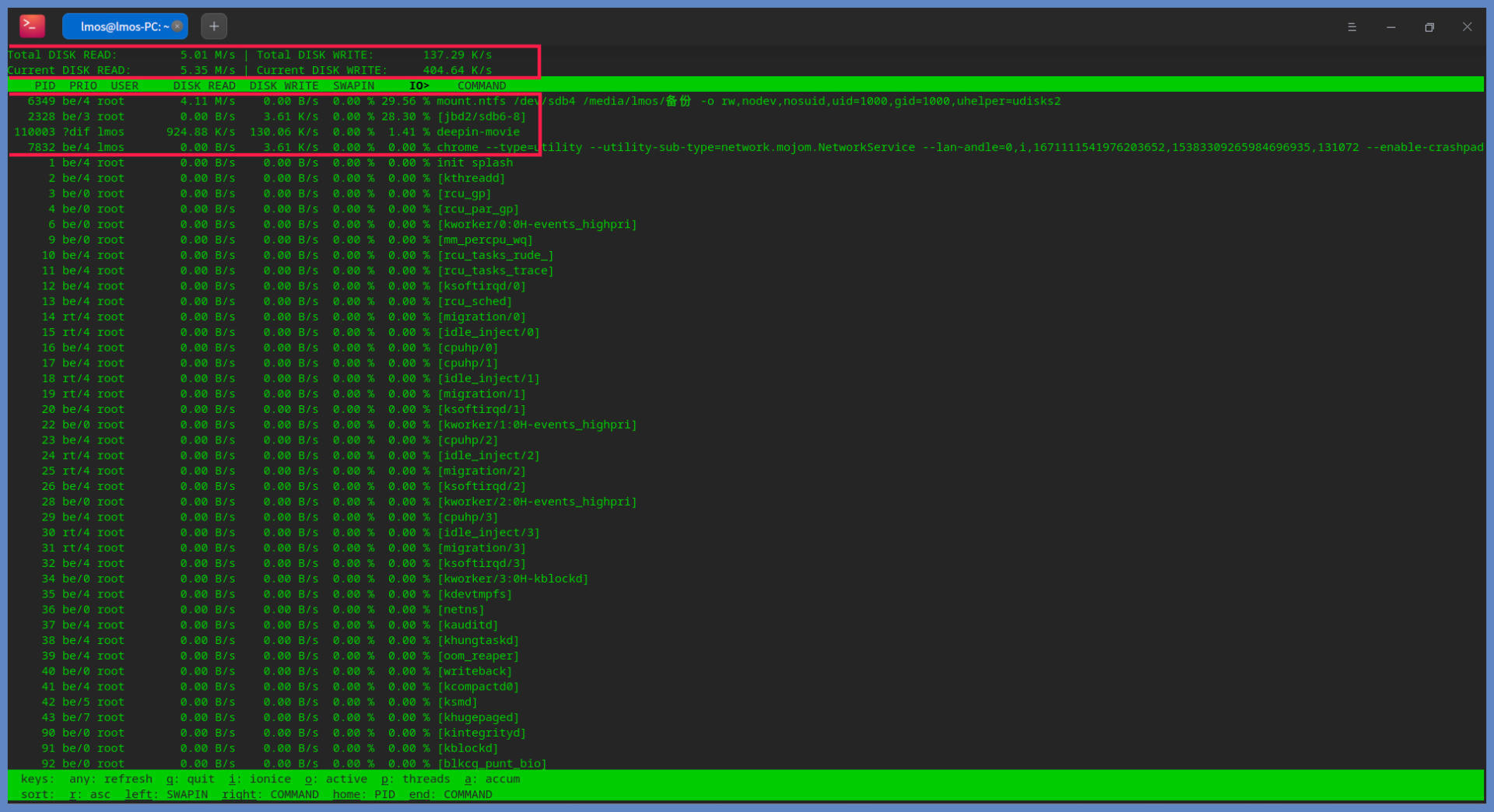Click the SWAPIN column header
This screenshot has height=812, width=1494.
point(353,86)
